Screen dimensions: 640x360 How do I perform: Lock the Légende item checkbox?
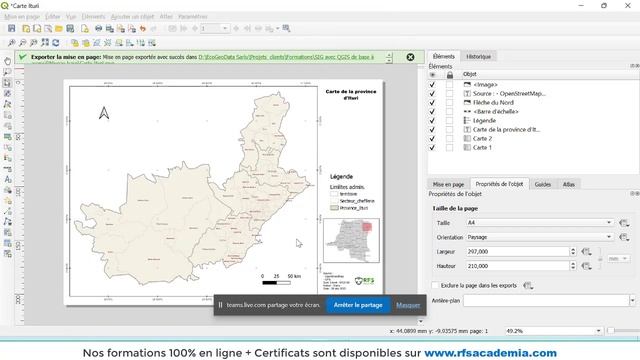(x=449, y=120)
